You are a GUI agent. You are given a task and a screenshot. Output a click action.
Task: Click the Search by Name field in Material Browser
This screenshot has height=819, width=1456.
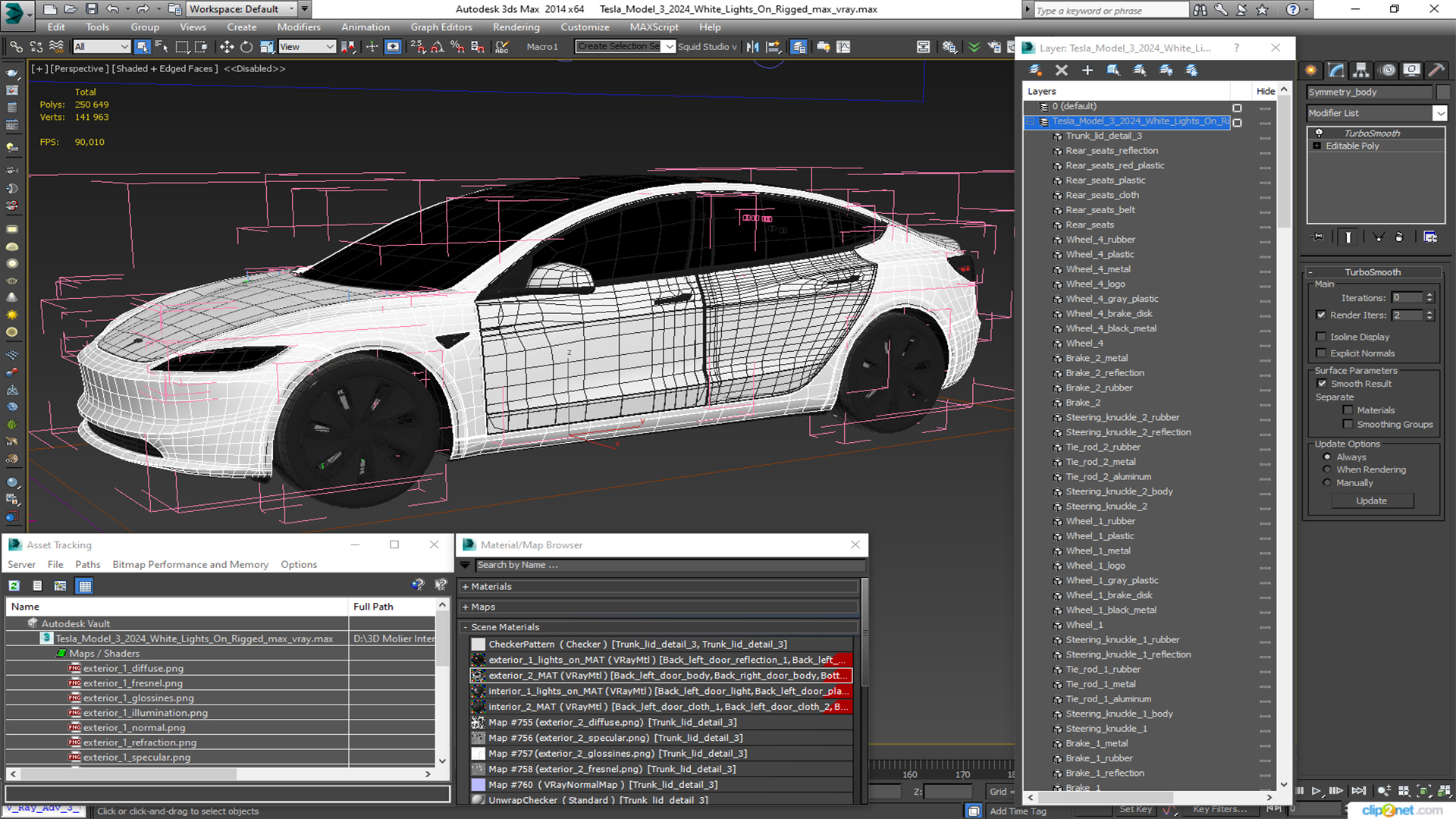coord(670,565)
